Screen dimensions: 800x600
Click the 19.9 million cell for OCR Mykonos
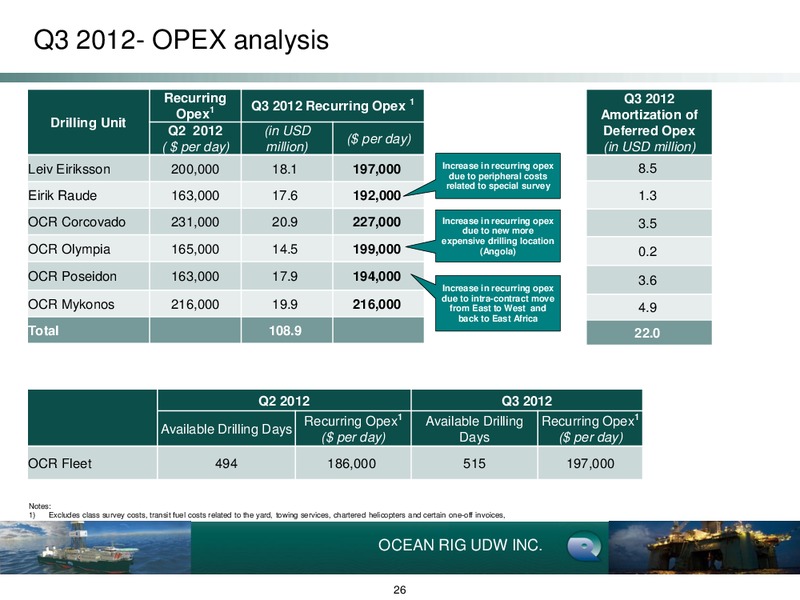(285, 304)
